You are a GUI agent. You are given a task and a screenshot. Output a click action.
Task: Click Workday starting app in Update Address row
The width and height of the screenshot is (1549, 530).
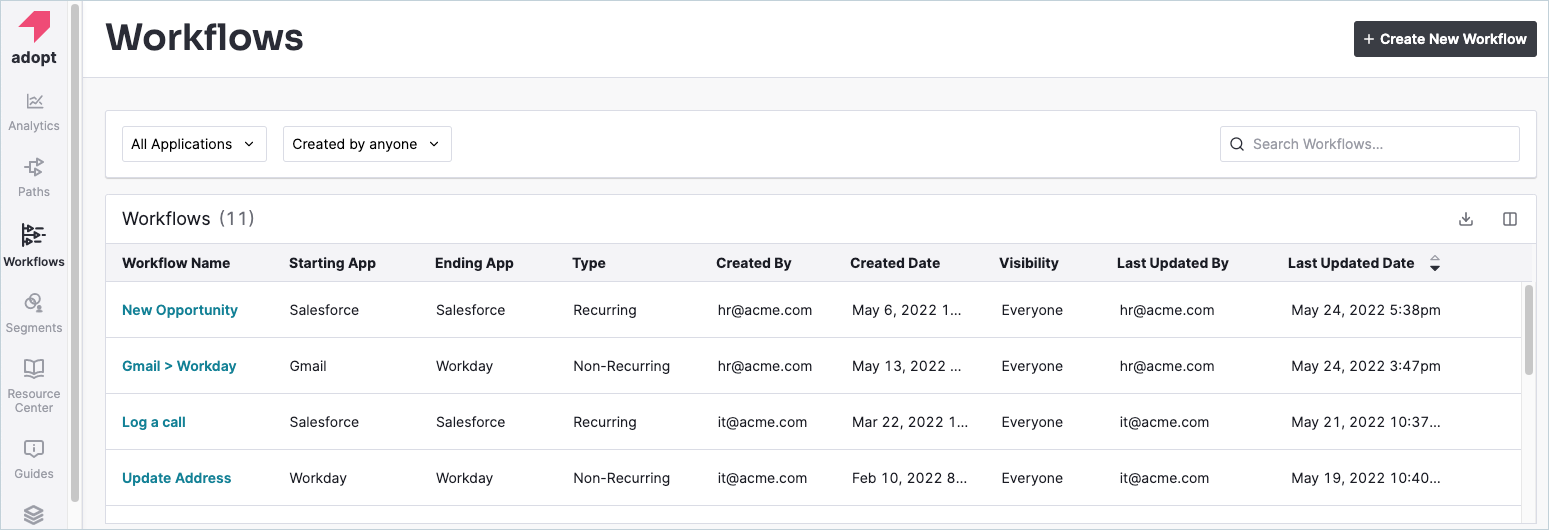pyautogui.click(x=318, y=478)
